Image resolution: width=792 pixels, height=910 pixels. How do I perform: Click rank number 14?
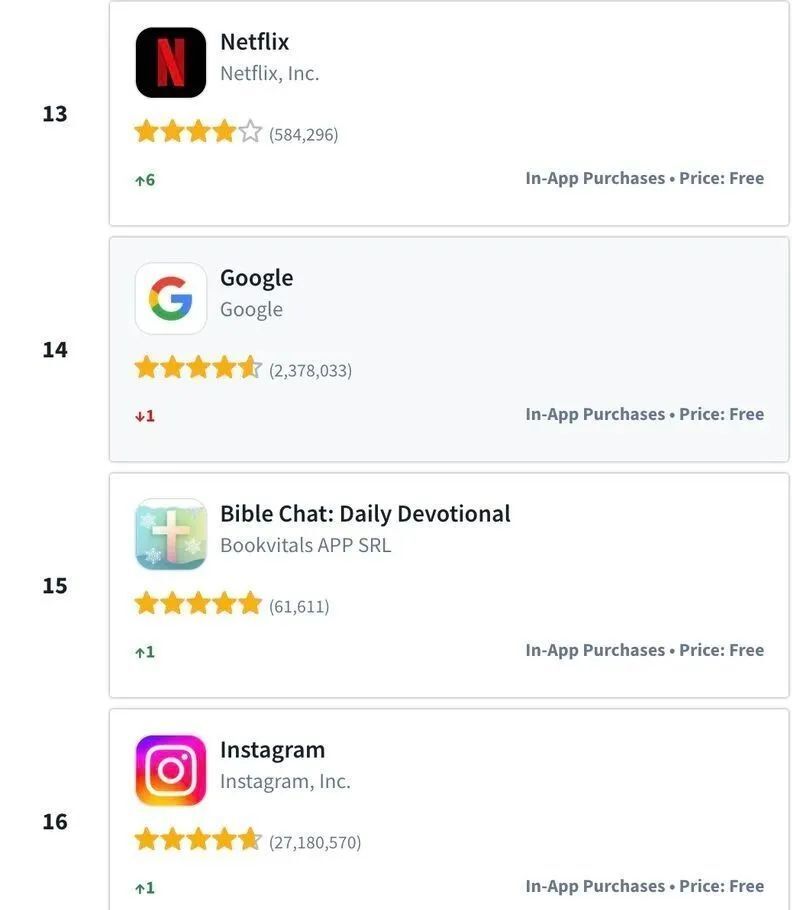point(55,350)
